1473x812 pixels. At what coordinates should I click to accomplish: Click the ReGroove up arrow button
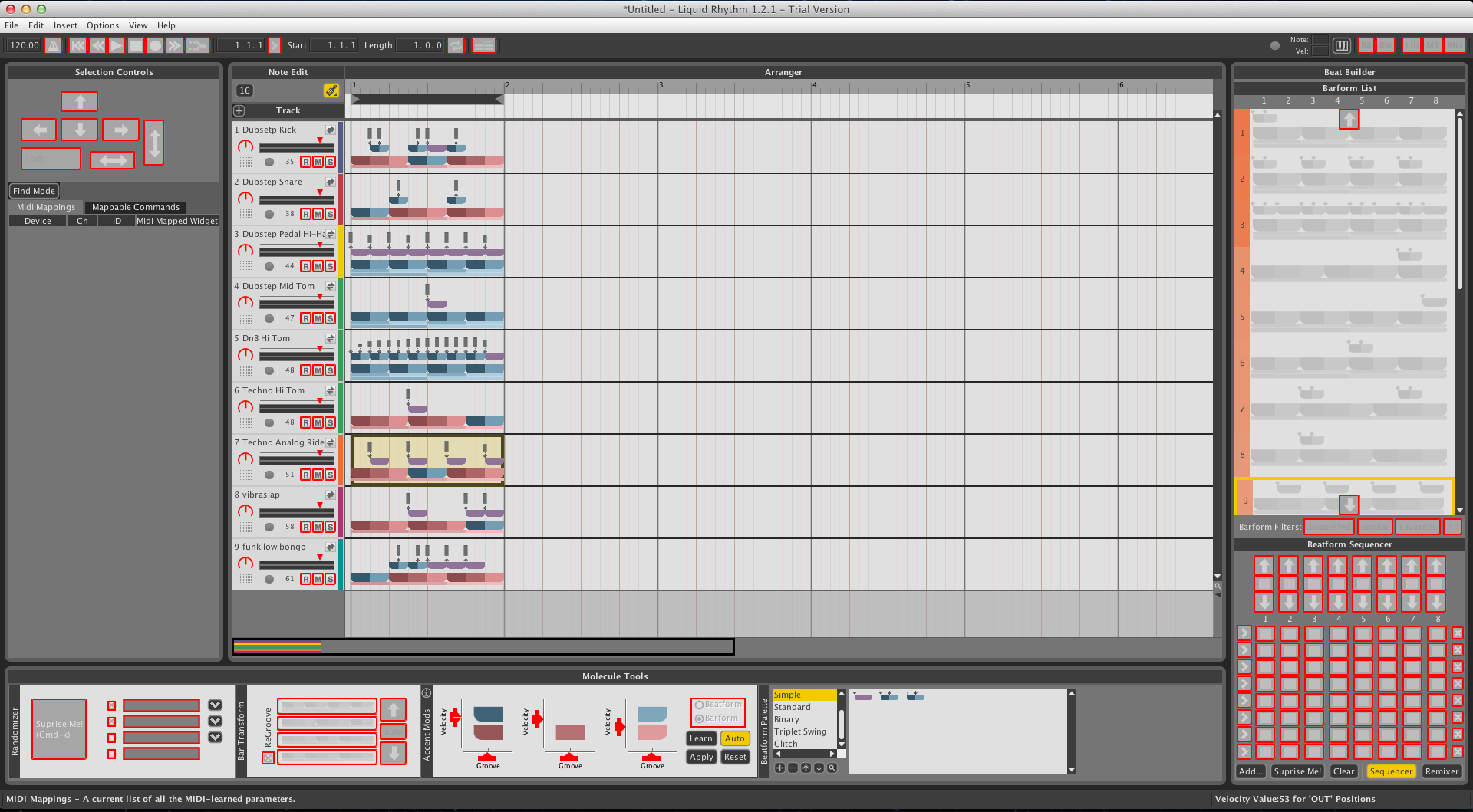394,709
